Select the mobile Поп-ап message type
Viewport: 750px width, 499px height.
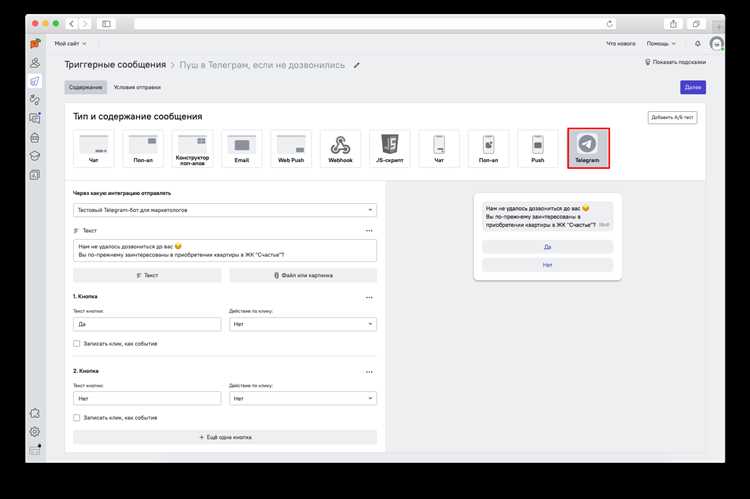tap(488, 148)
